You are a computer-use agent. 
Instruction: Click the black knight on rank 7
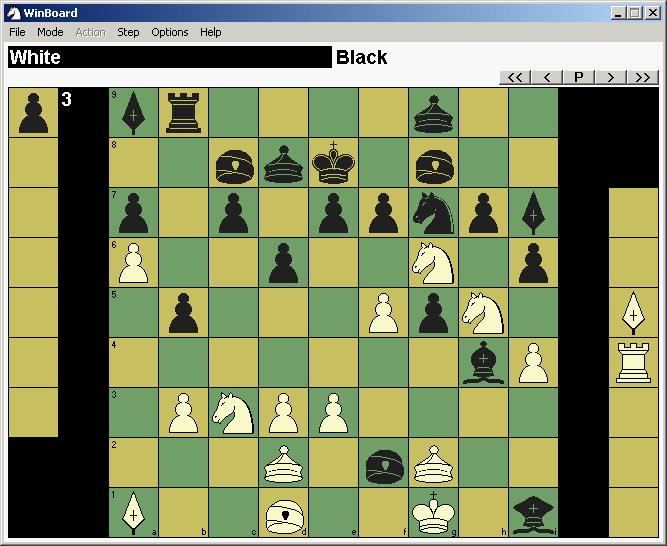point(433,212)
